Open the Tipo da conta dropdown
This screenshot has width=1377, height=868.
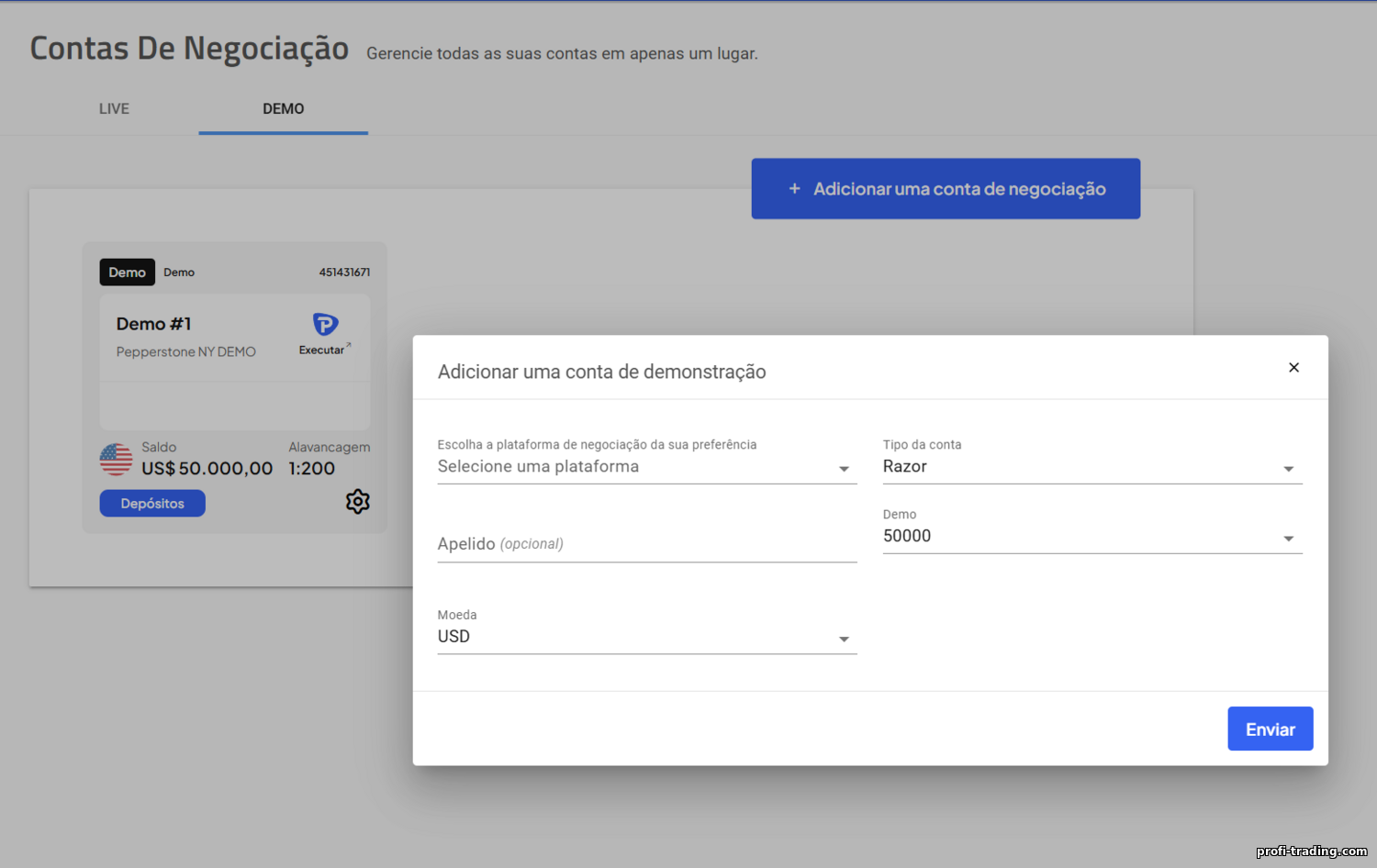click(1092, 466)
